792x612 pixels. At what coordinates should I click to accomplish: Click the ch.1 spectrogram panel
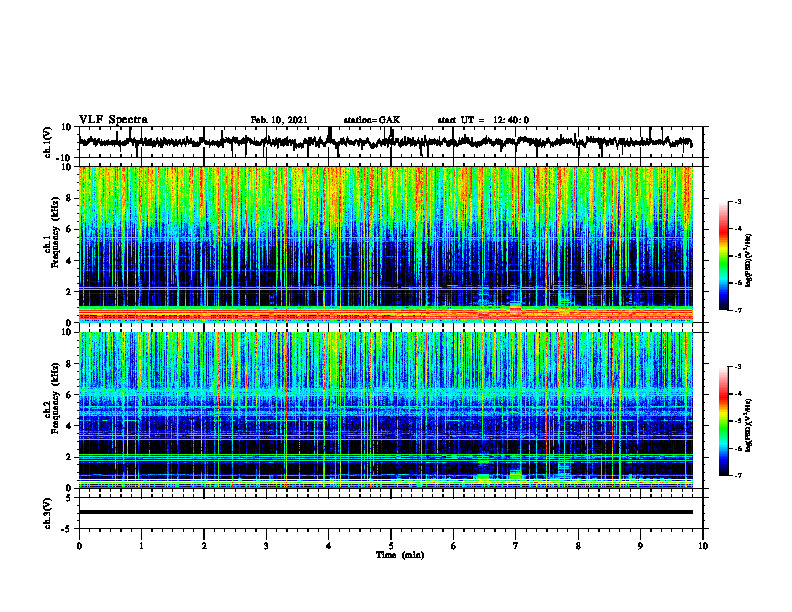click(386, 244)
